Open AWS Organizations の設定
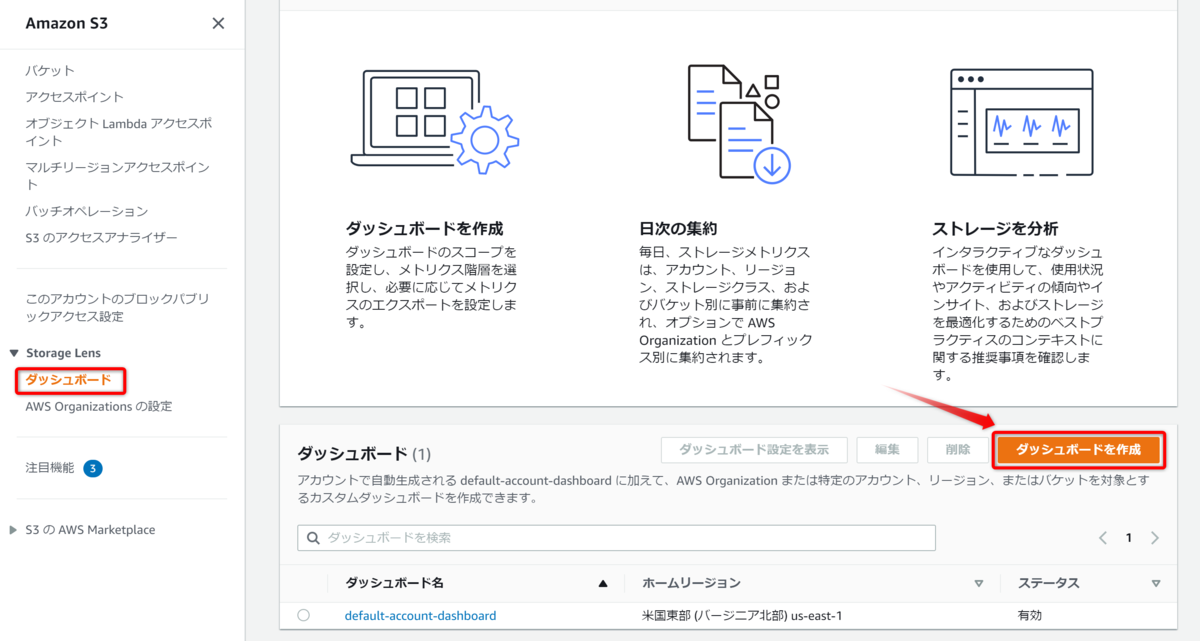1200x641 pixels. pyautogui.click(x=99, y=407)
